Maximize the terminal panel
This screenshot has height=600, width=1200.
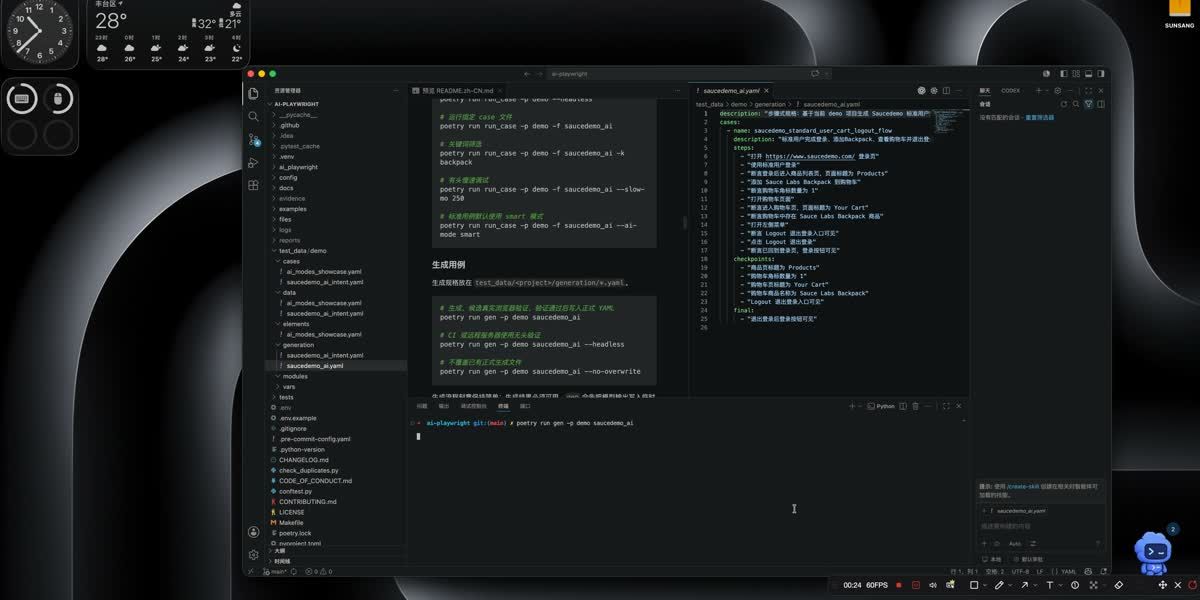[946, 406]
